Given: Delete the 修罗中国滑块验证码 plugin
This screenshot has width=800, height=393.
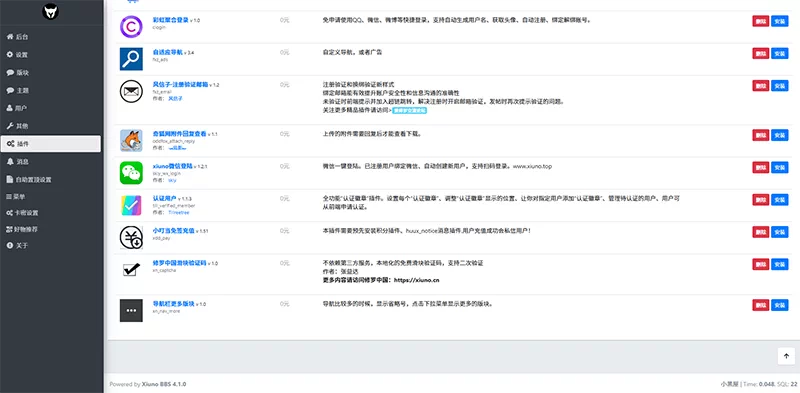Looking at the screenshot, I should coord(760,264).
